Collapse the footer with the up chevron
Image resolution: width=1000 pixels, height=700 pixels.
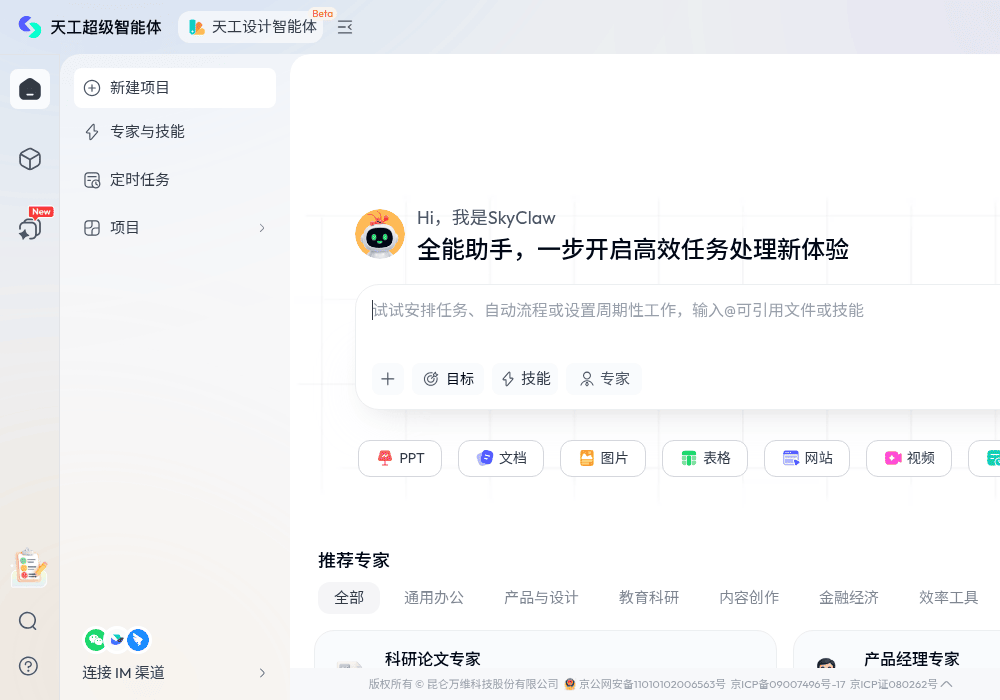tap(946, 684)
